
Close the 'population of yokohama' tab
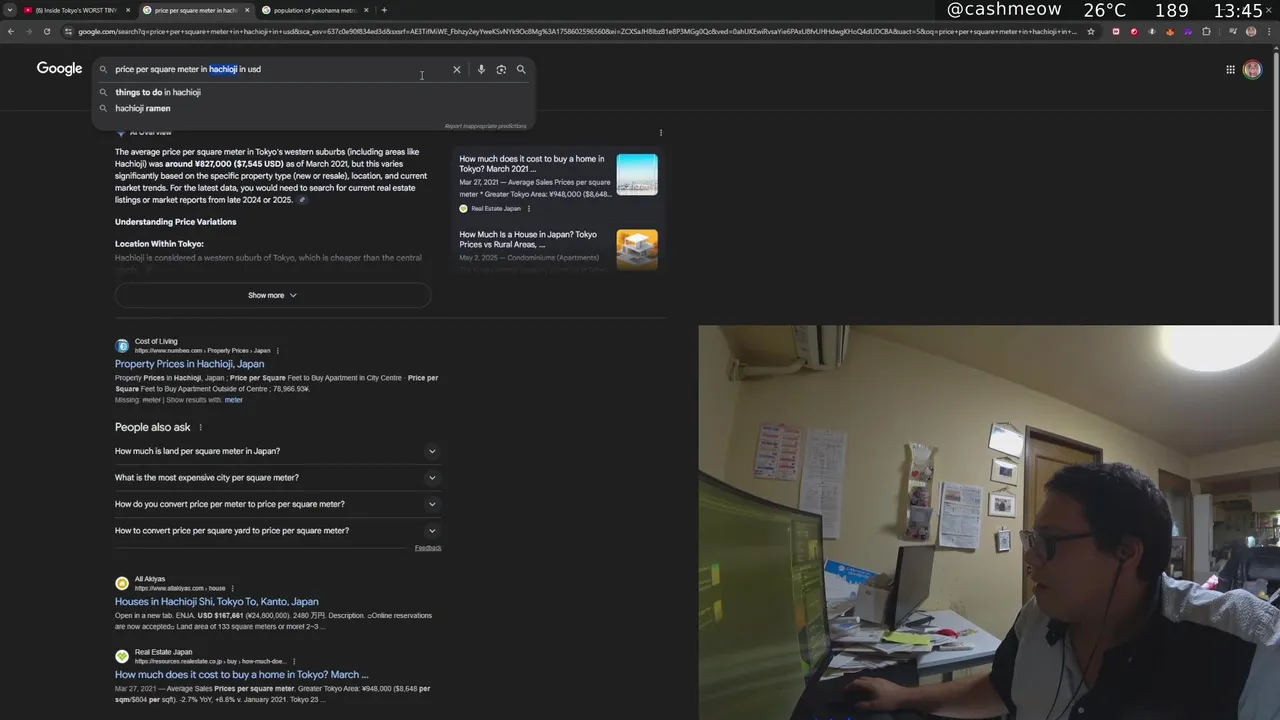(x=366, y=10)
